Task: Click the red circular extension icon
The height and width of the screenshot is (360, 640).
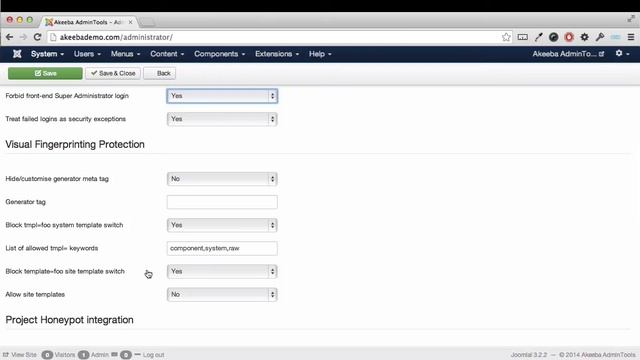Action: coord(569,37)
